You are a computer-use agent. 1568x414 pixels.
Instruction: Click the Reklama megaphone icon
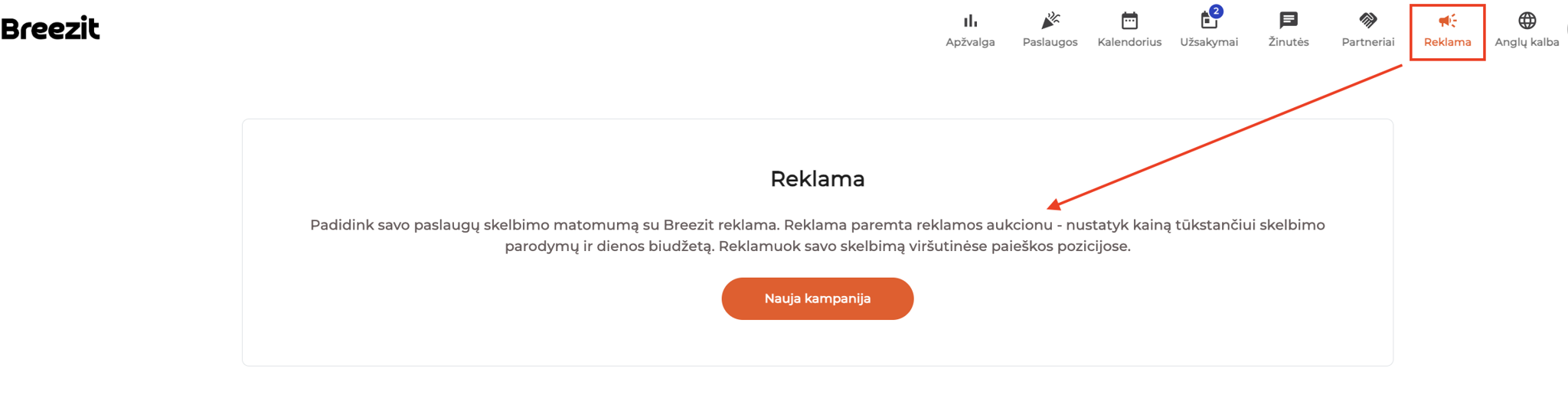(x=1447, y=21)
